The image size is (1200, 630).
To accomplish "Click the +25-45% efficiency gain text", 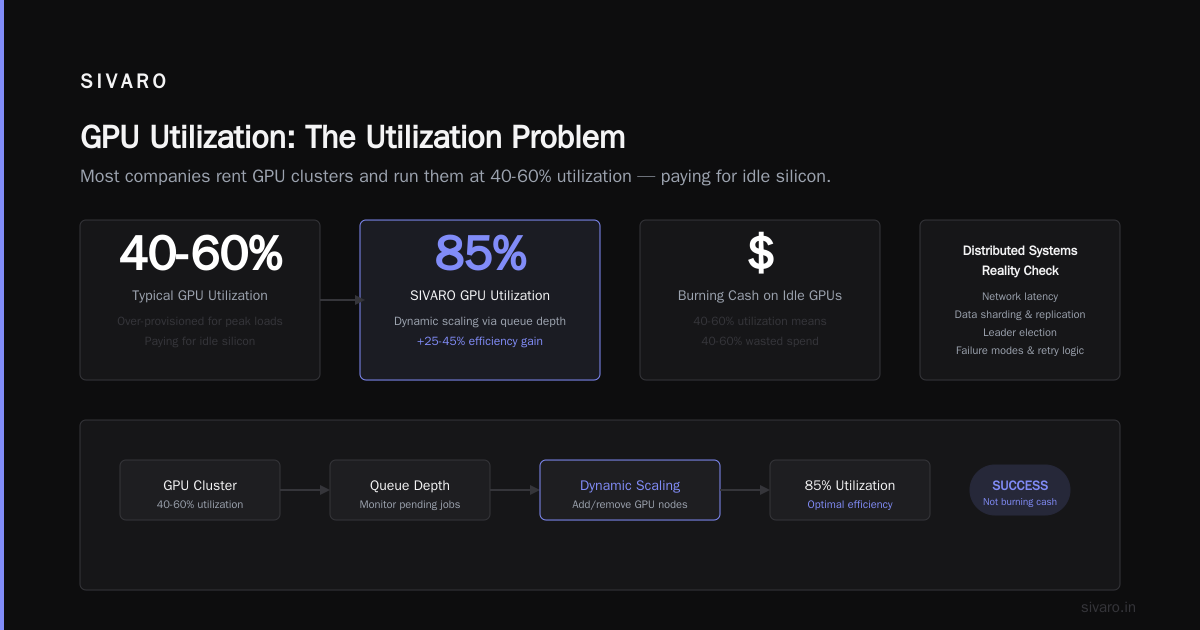I will [480, 341].
